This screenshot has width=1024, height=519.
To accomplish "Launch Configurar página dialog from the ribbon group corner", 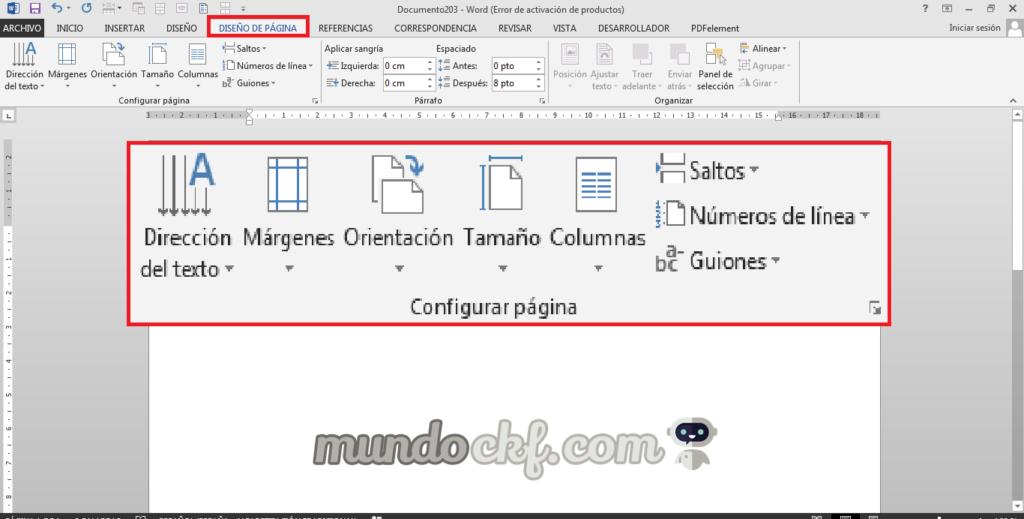I will coord(315,101).
